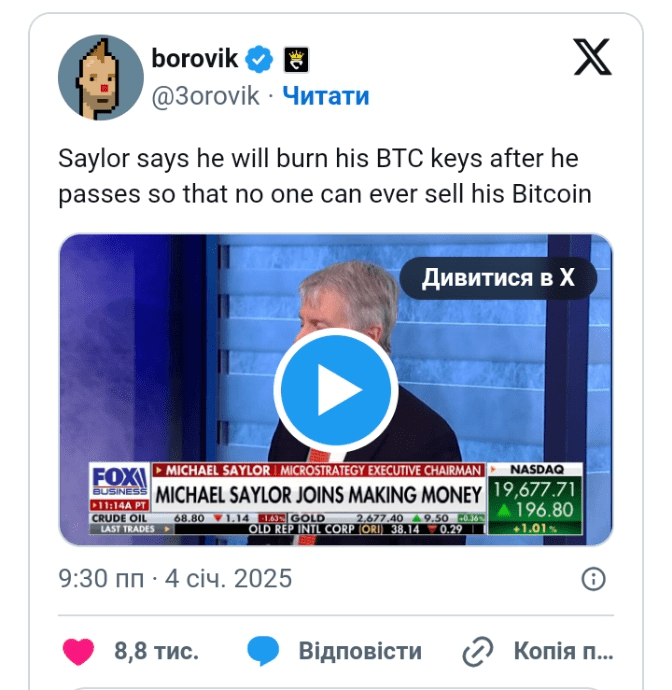Open the 9:30 пп · 4 січ. 2025 timestamp
The image size is (672, 690).
[x=175, y=578]
